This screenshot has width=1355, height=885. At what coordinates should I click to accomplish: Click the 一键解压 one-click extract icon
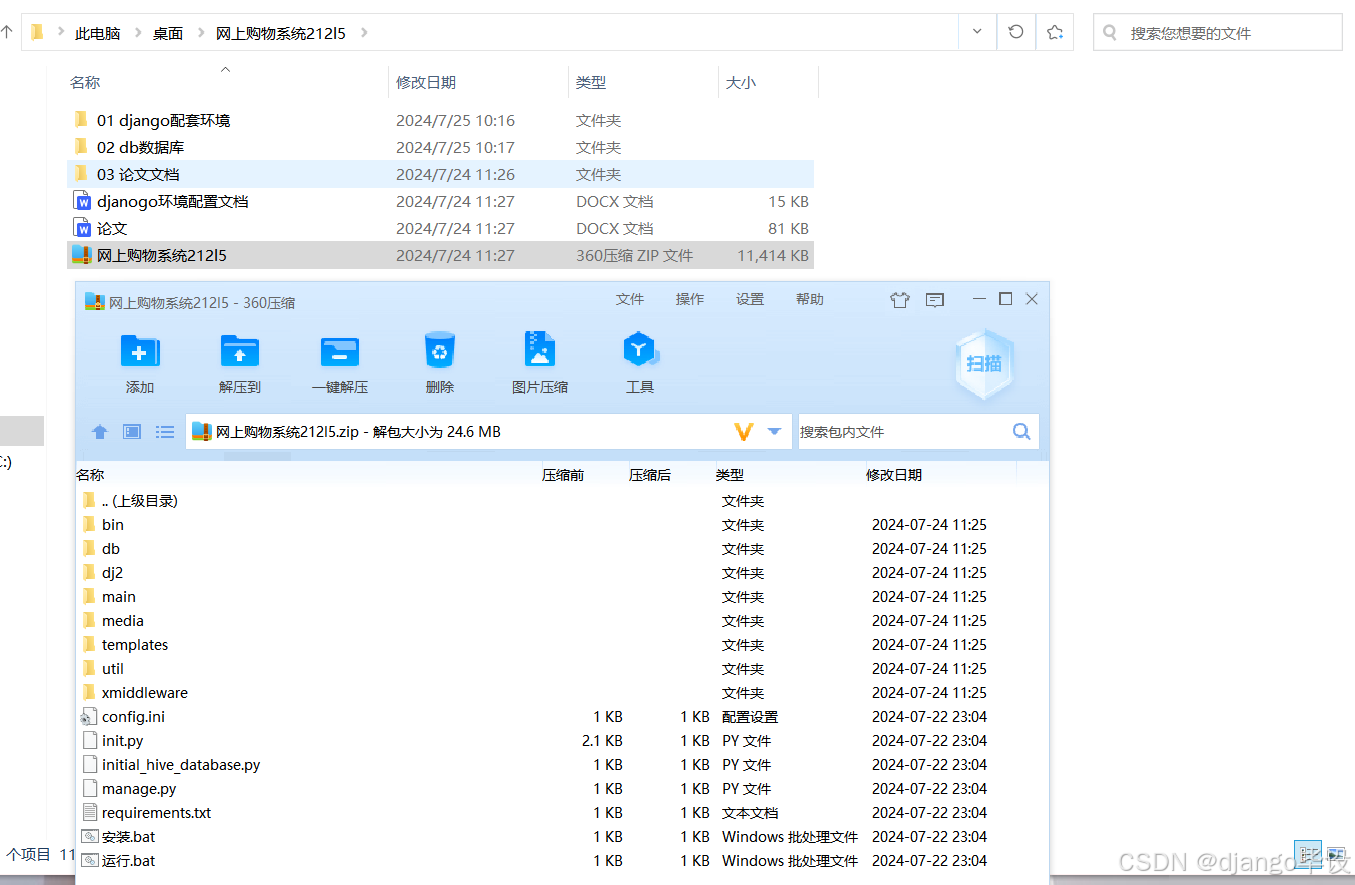[x=340, y=351]
